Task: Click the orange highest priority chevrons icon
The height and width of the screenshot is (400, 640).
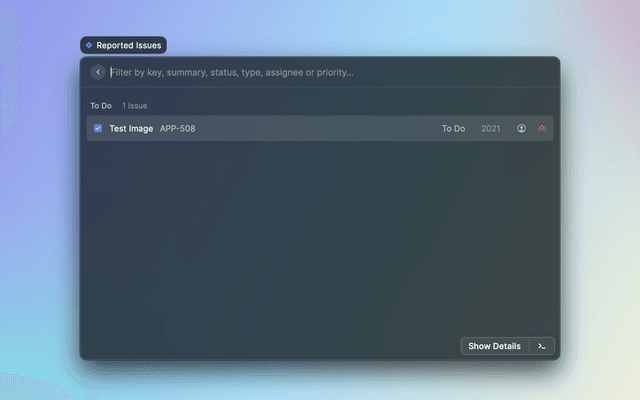Action: (x=542, y=128)
